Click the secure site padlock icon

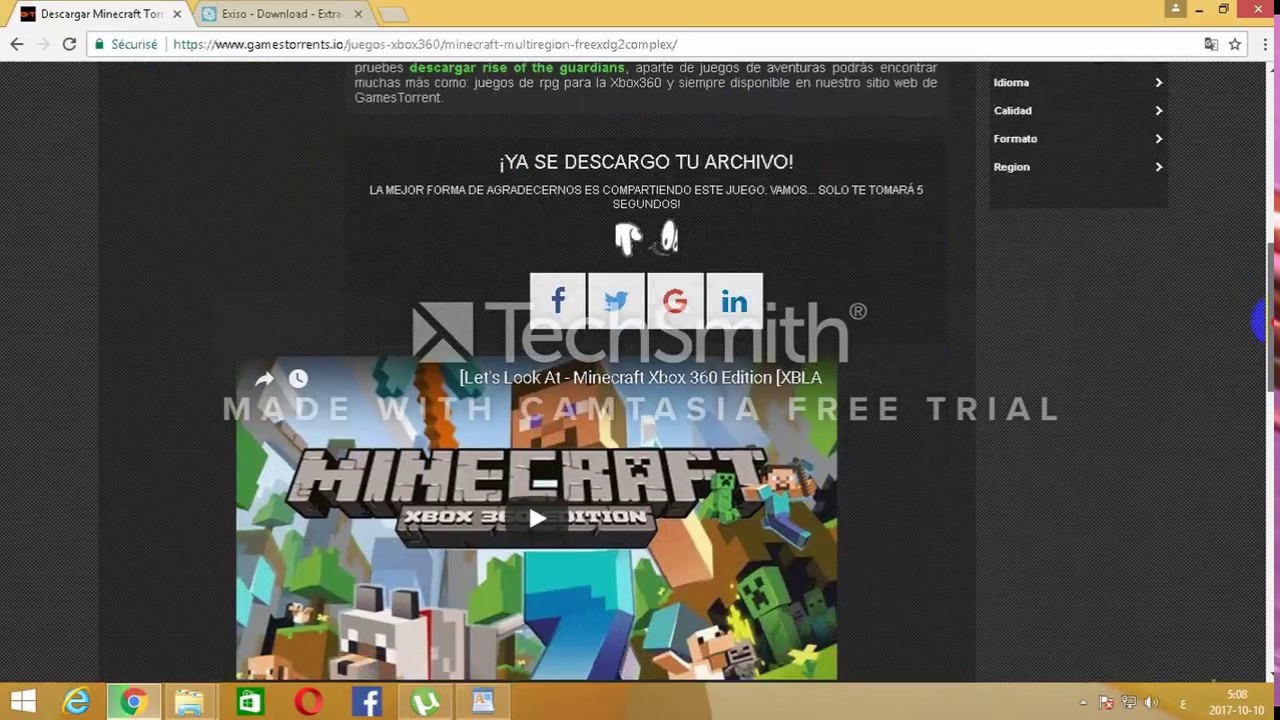pyautogui.click(x=99, y=44)
